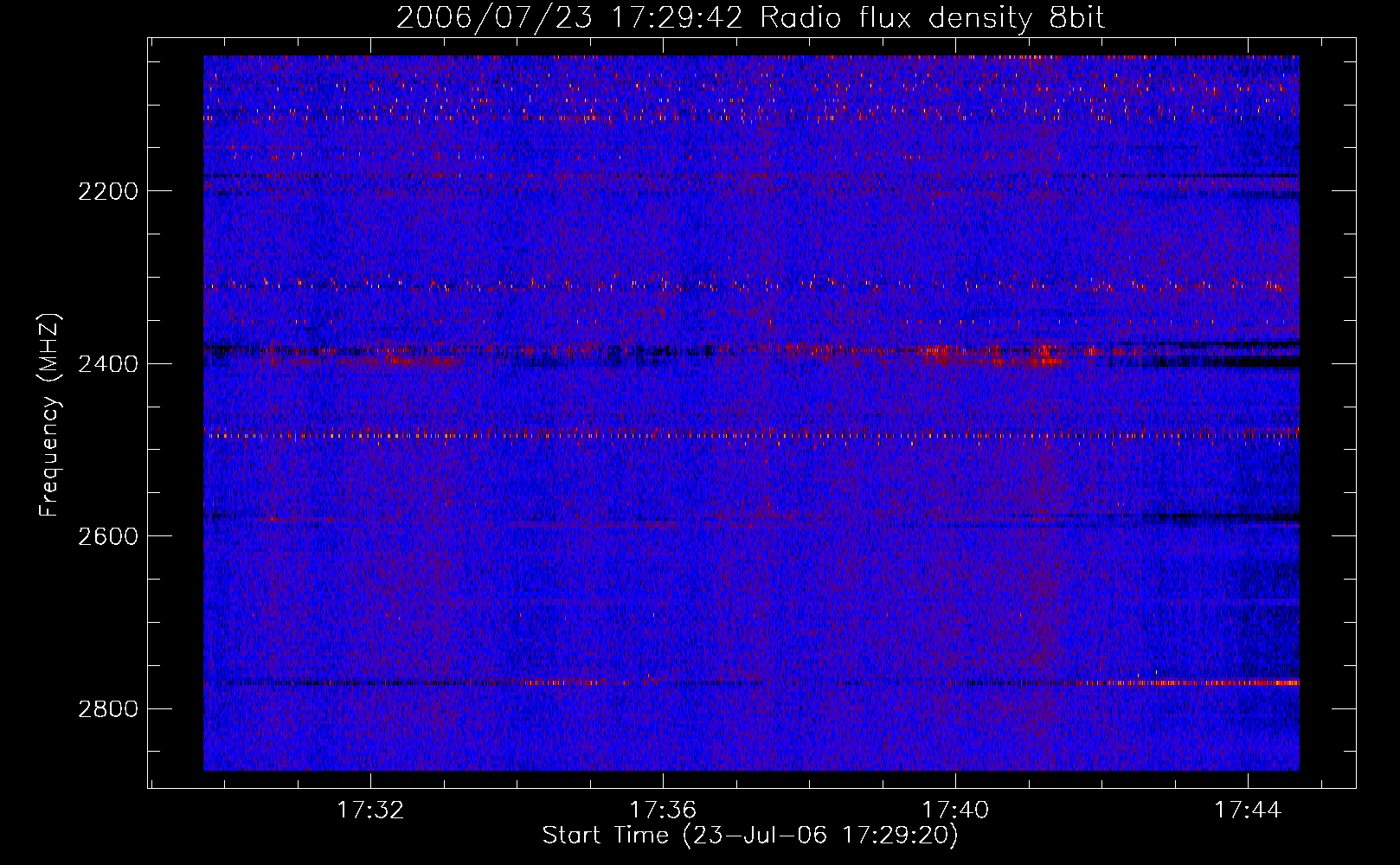The width and height of the screenshot is (1400, 865).
Task: Click the 17:44 time tick label
Action: pos(1248,811)
